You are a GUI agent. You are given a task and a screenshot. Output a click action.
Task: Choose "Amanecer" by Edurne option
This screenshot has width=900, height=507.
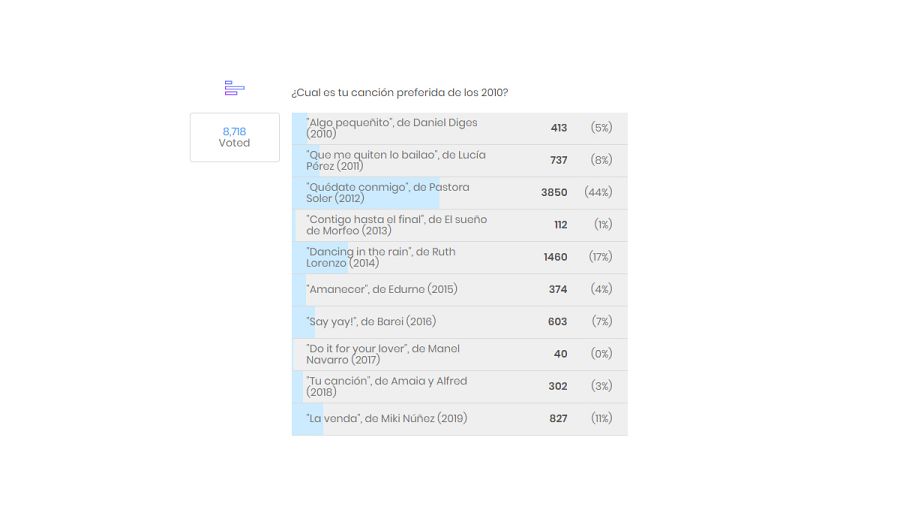tap(382, 289)
